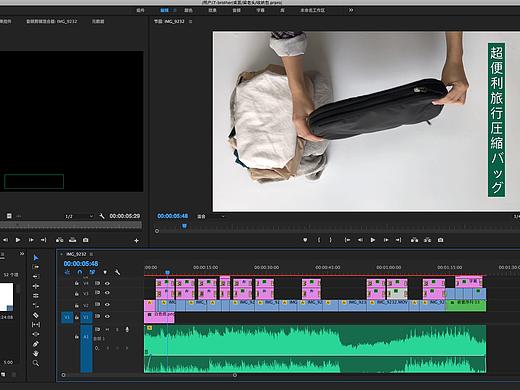This screenshot has height=390, width=520.
Task: Select the Pen tool
Action: click(36, 344)
